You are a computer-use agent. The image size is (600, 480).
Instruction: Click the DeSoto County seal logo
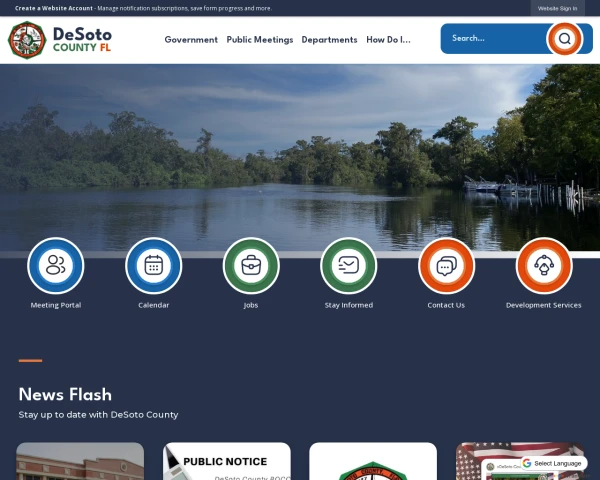(27, 40)
